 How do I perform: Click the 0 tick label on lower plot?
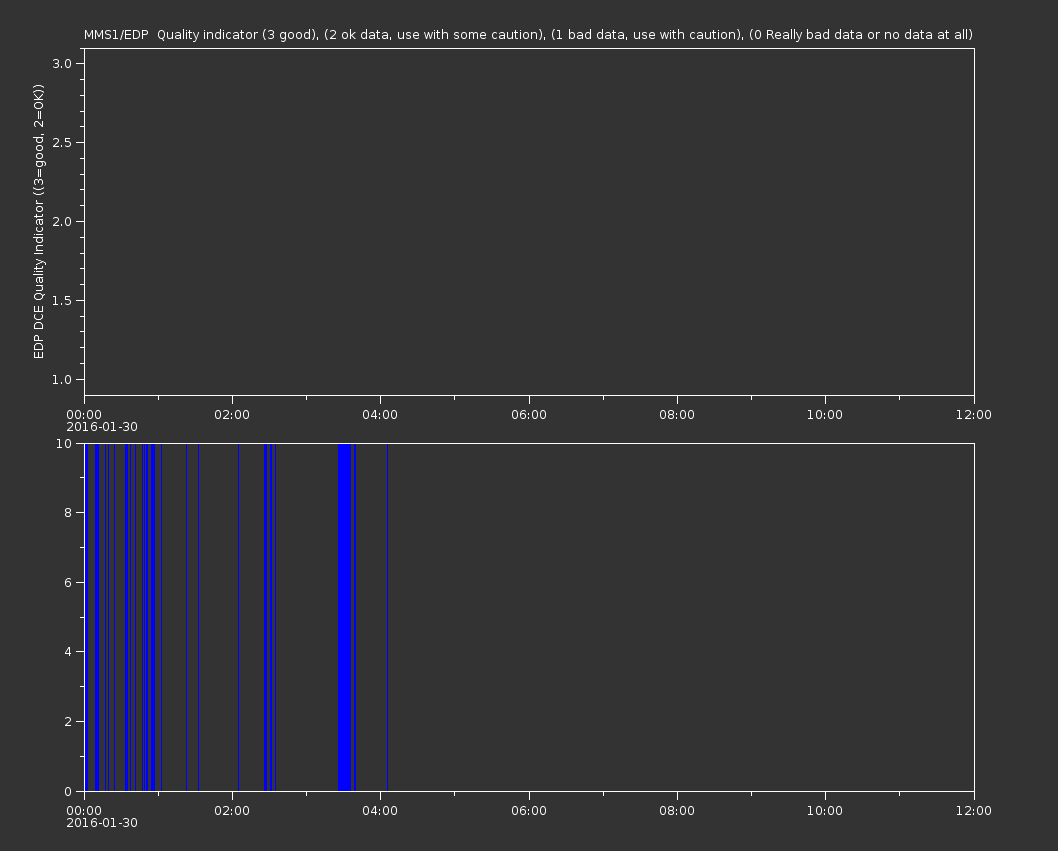[68, 791]
